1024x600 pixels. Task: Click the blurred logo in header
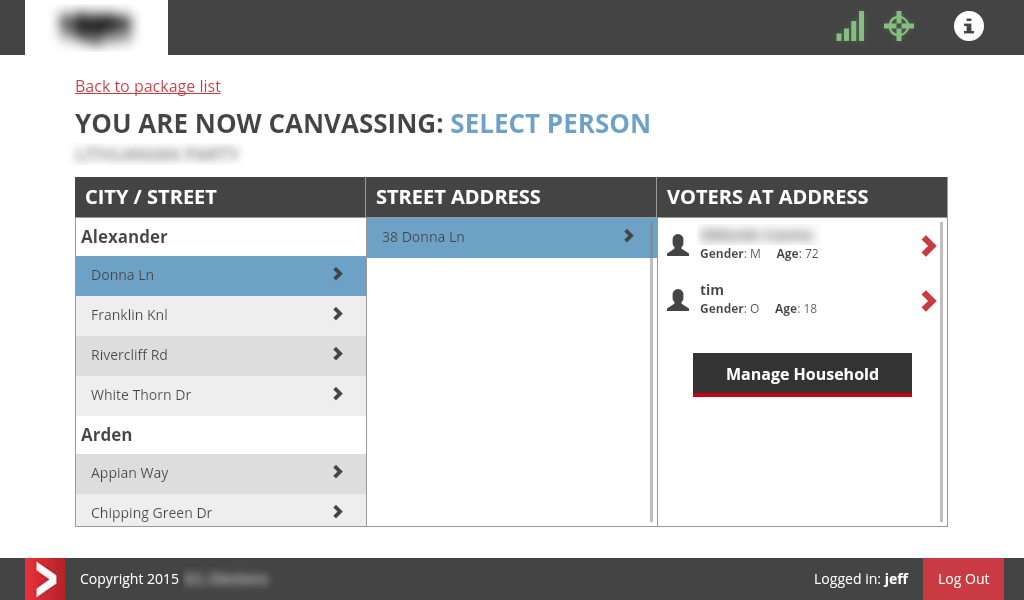click(96, 27)
